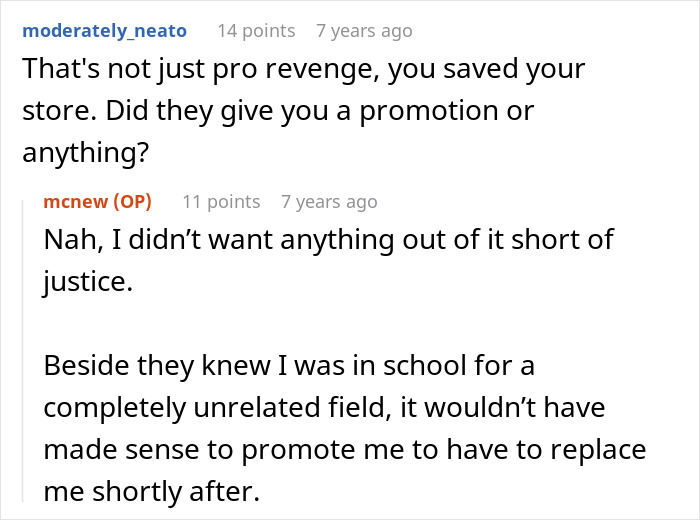Screen dimensions: 700x520
Task: Click the line "completely unrelated field"
Action: (325, 408)
